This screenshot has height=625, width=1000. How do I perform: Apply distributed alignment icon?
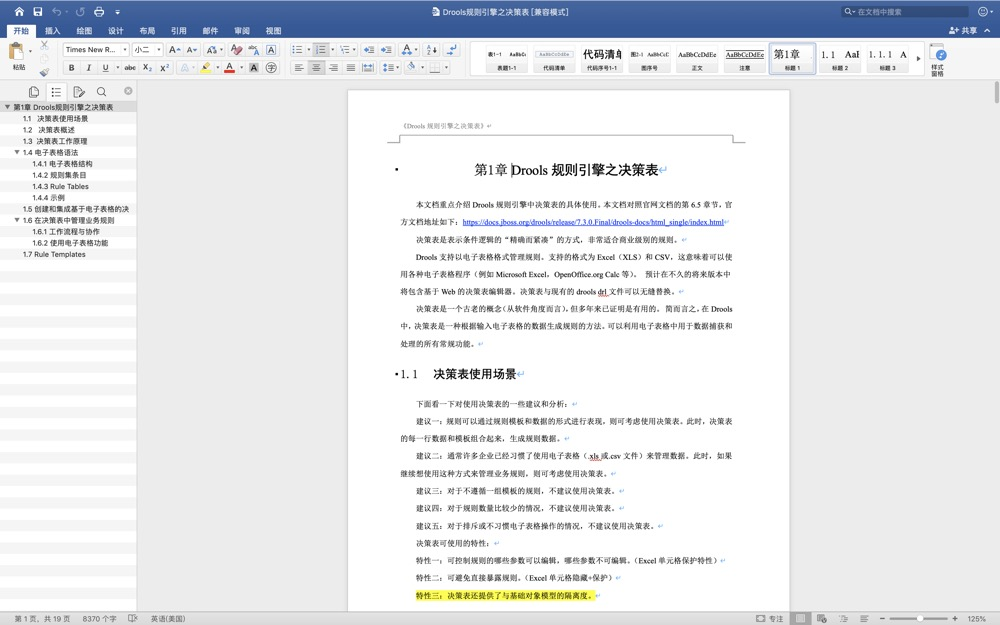[x=368, y=68]
